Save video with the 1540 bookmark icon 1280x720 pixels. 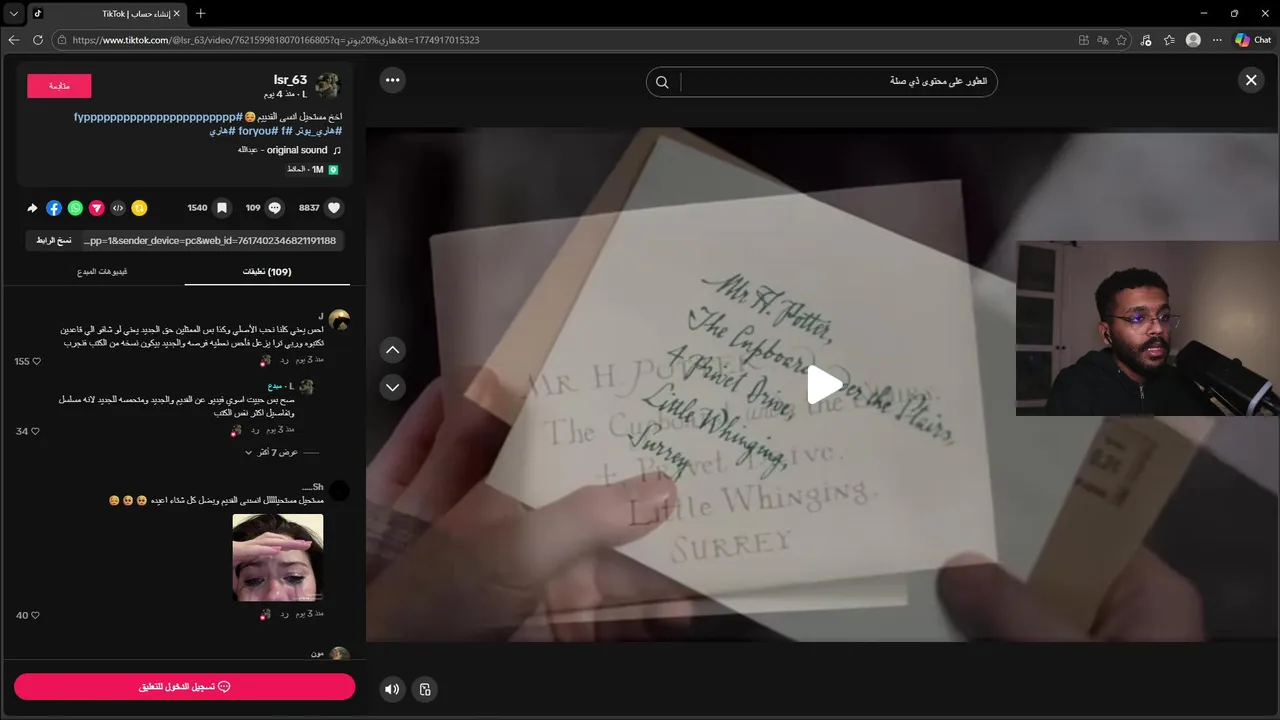pyautogui.click(x=222, y=208)
